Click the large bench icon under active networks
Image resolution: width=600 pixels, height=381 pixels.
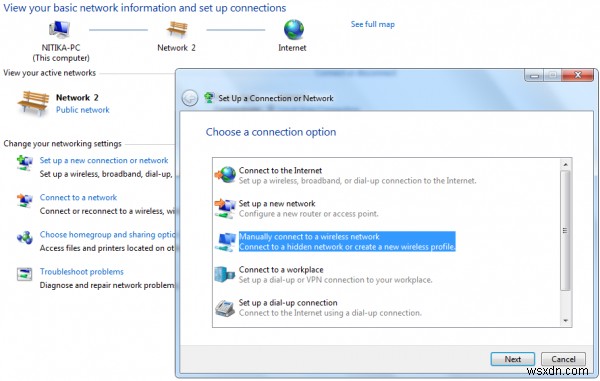[33, 103]
